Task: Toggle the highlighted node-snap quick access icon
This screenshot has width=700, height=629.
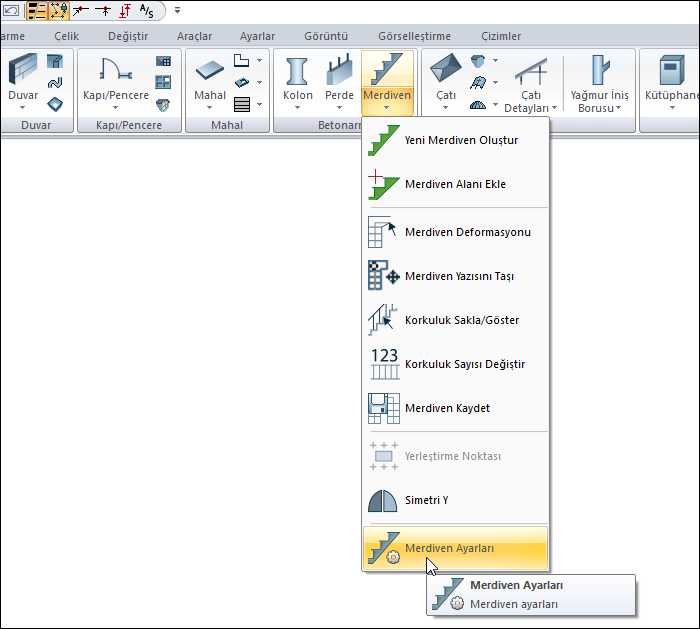Action: pyautogui.click(x=58, y=11)
